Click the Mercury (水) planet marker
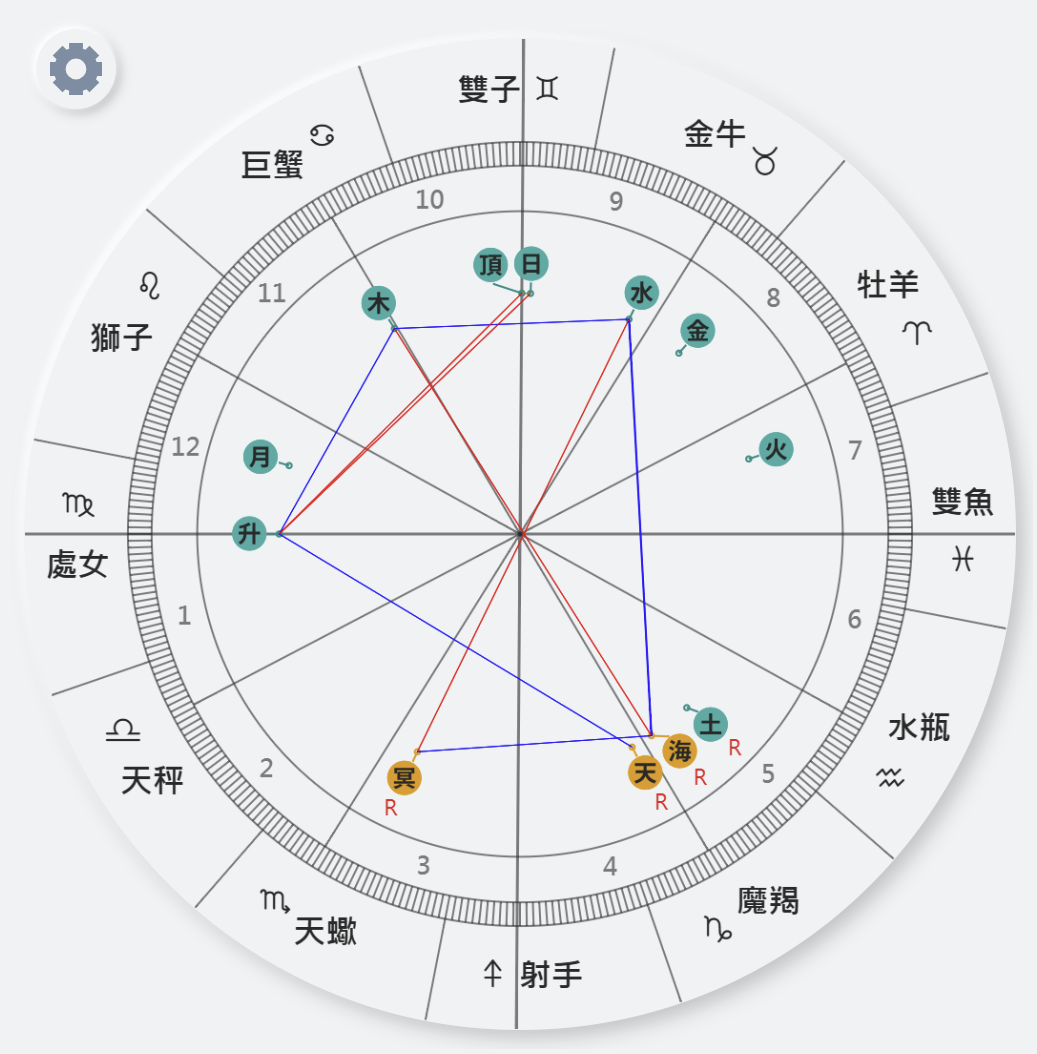 641,292
